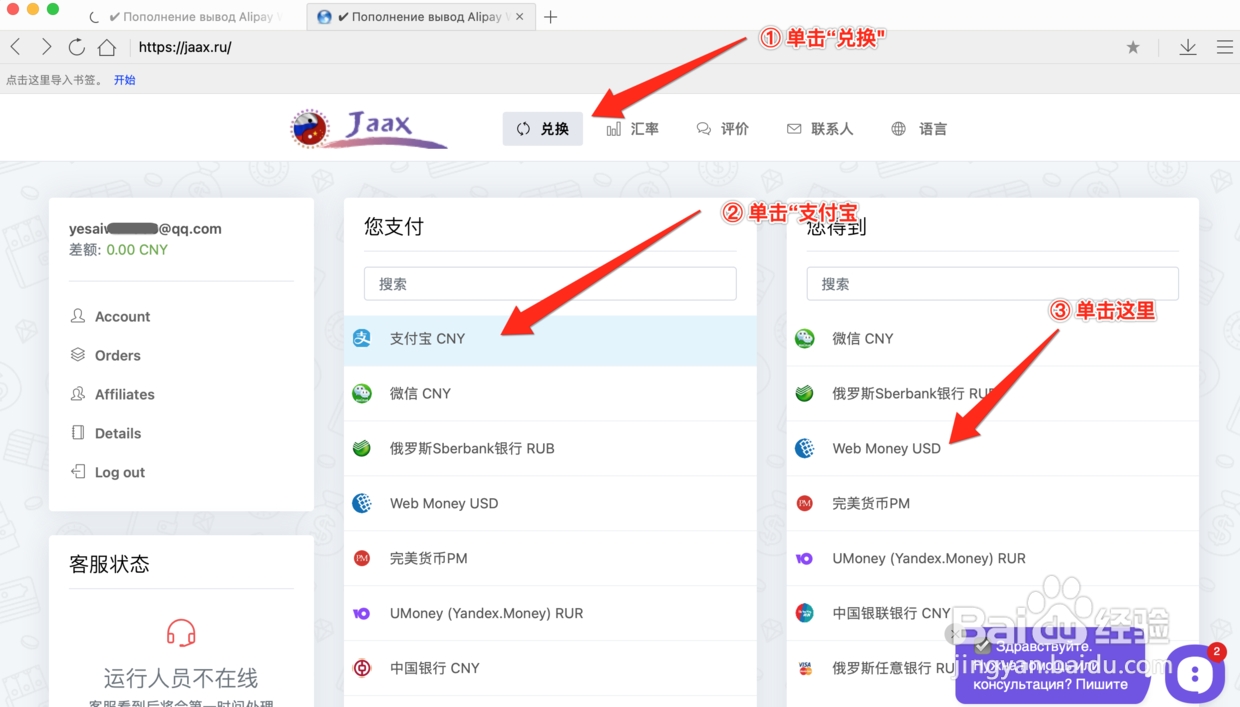Open the 联系人 contacts menu item
This screenshot has height=707, width=1240.
pos(819,128)
